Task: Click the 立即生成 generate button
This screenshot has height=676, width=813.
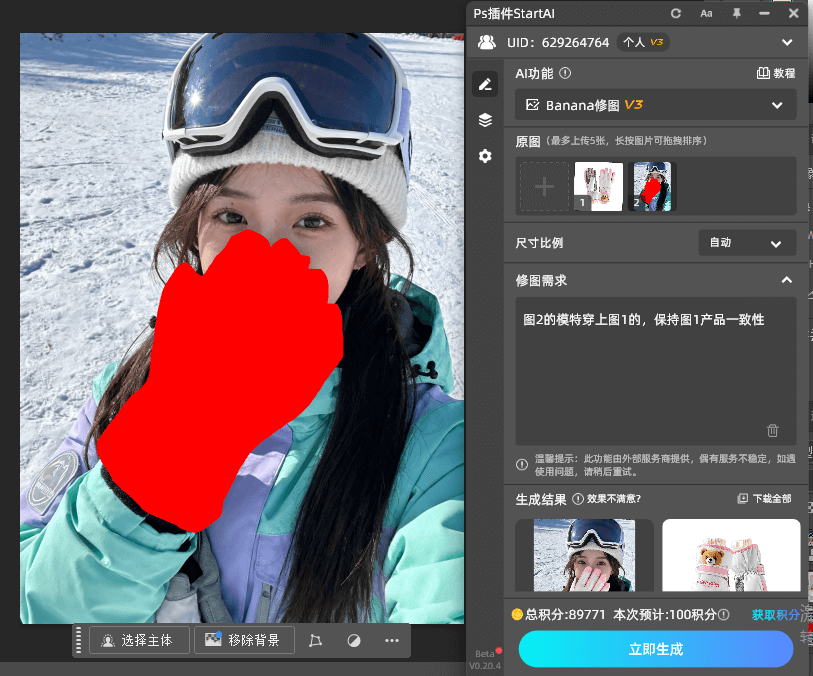Action: click(656, 649)
